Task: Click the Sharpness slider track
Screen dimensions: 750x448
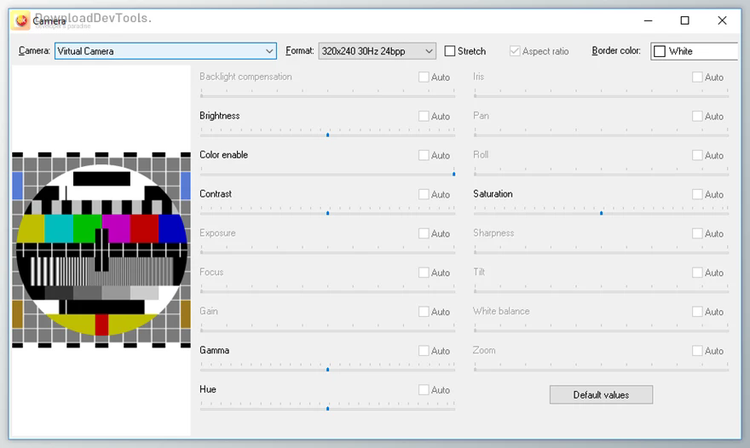Action: [601, 252]
